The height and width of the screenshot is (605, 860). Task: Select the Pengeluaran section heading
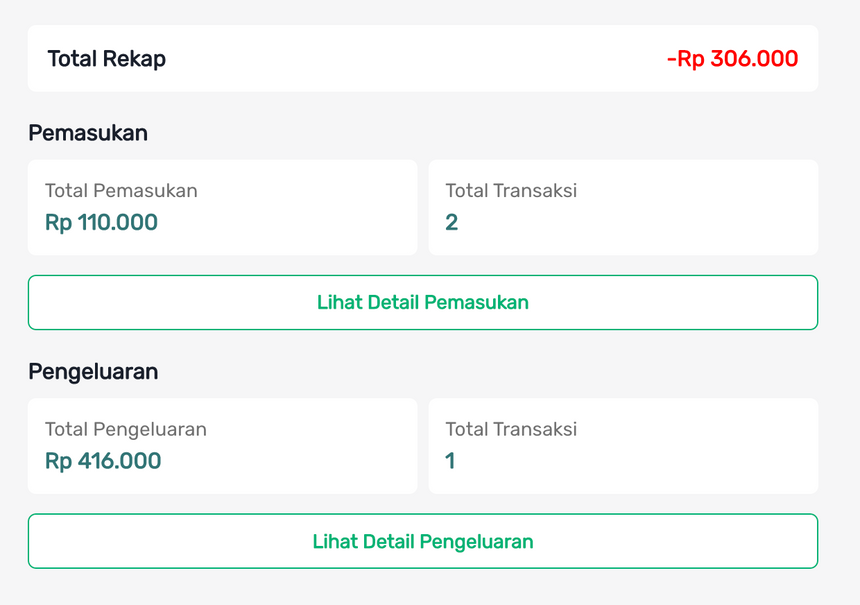point(92,371)
